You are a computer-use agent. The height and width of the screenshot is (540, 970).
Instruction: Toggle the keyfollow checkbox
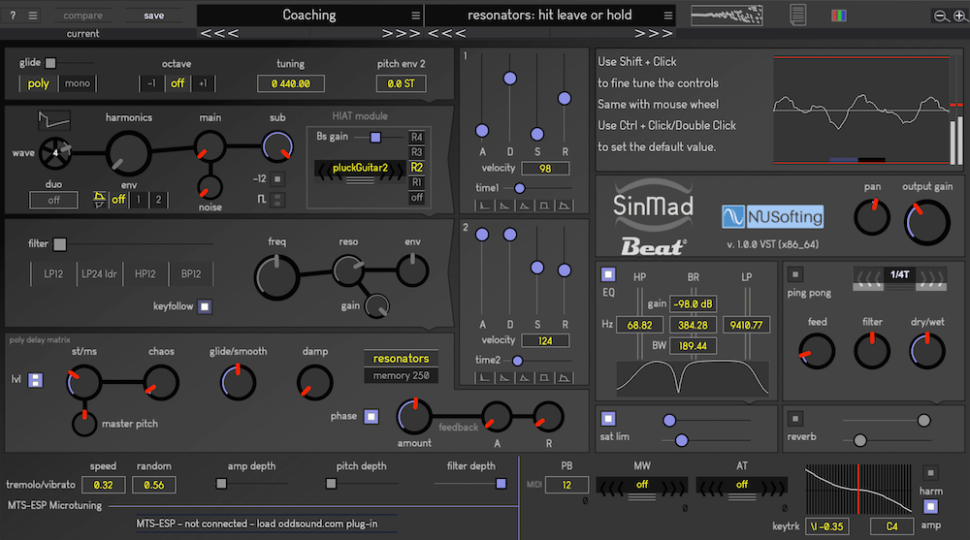204,307
